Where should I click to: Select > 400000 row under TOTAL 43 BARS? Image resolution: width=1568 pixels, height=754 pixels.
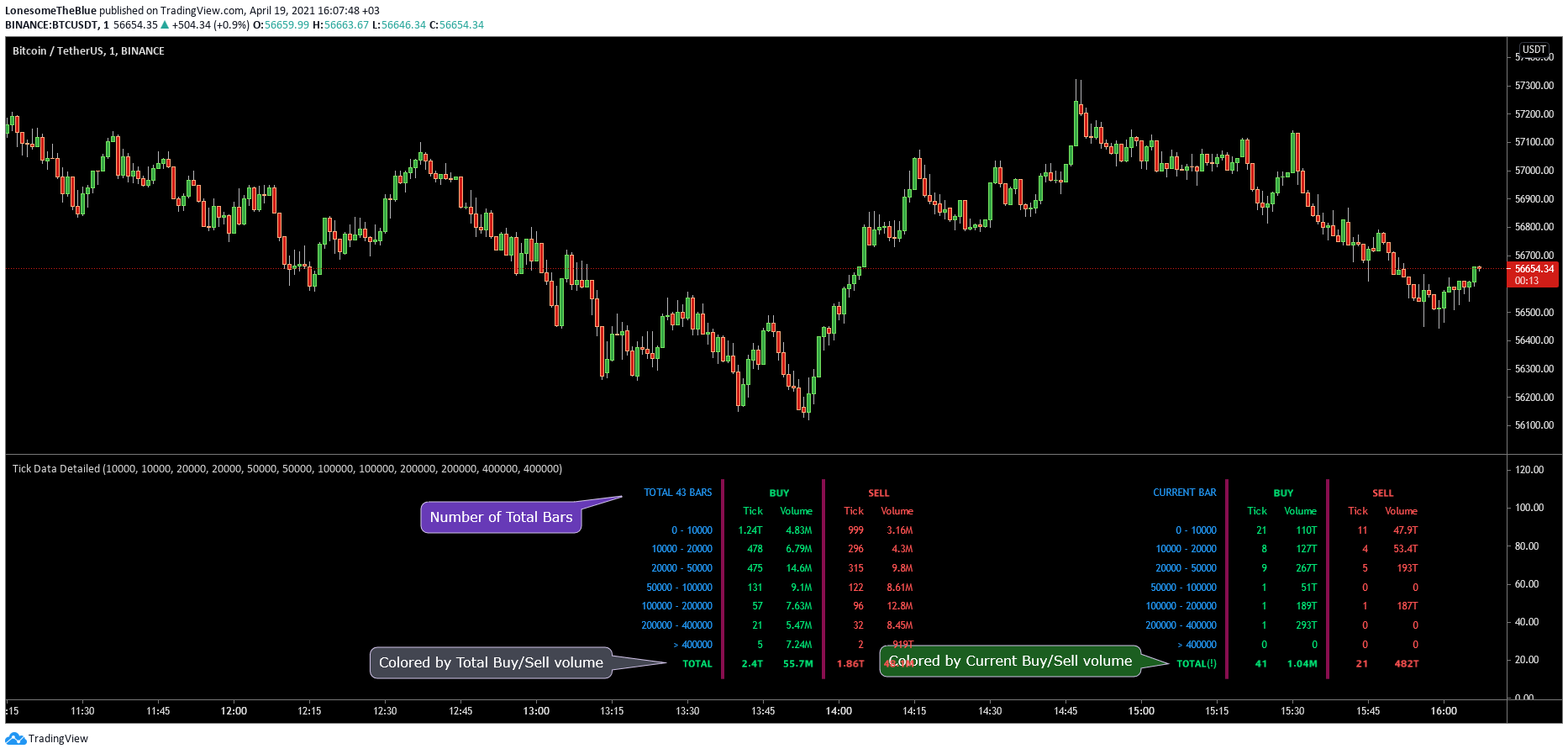(x=692, y=645)
